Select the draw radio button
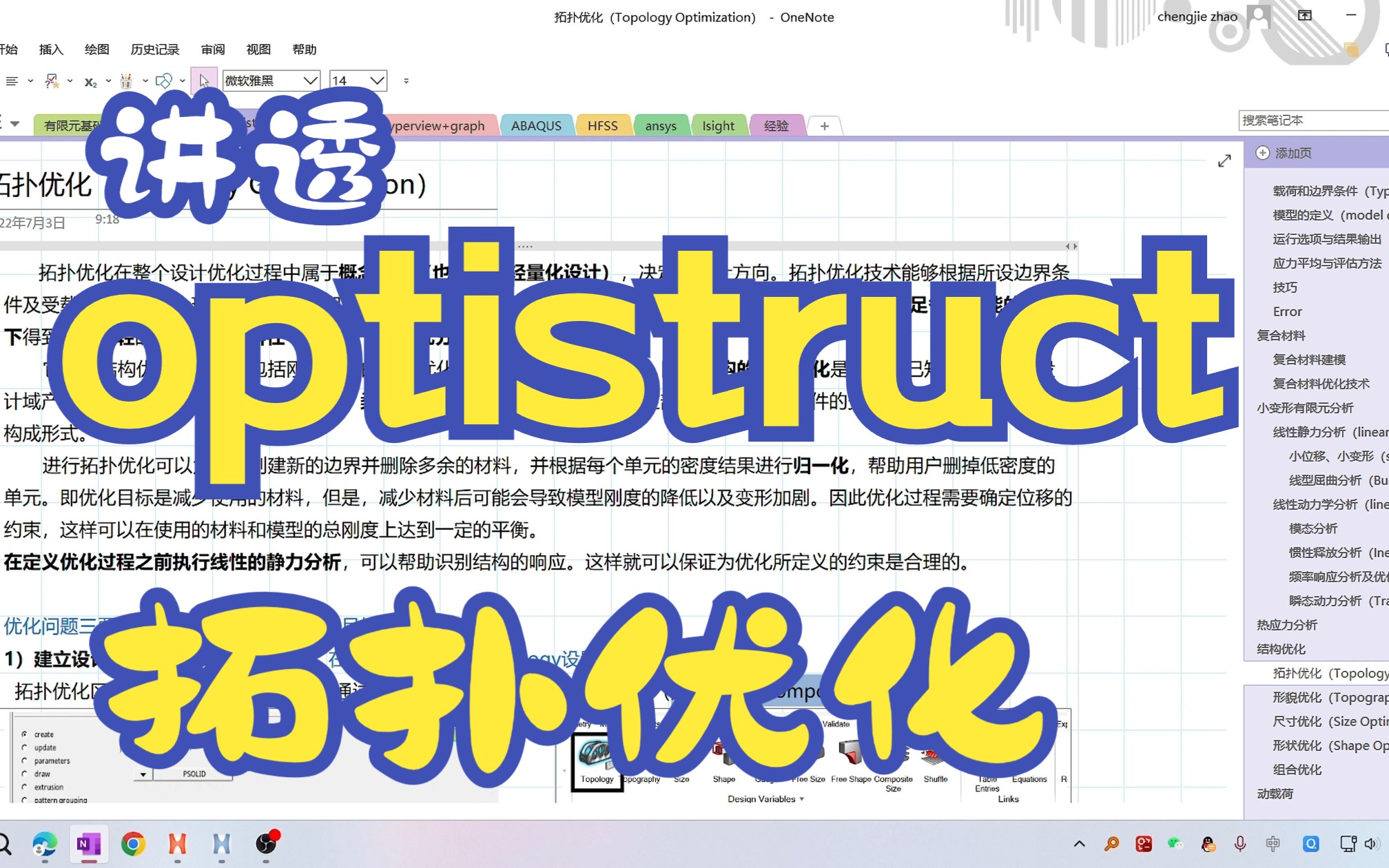 25,774
